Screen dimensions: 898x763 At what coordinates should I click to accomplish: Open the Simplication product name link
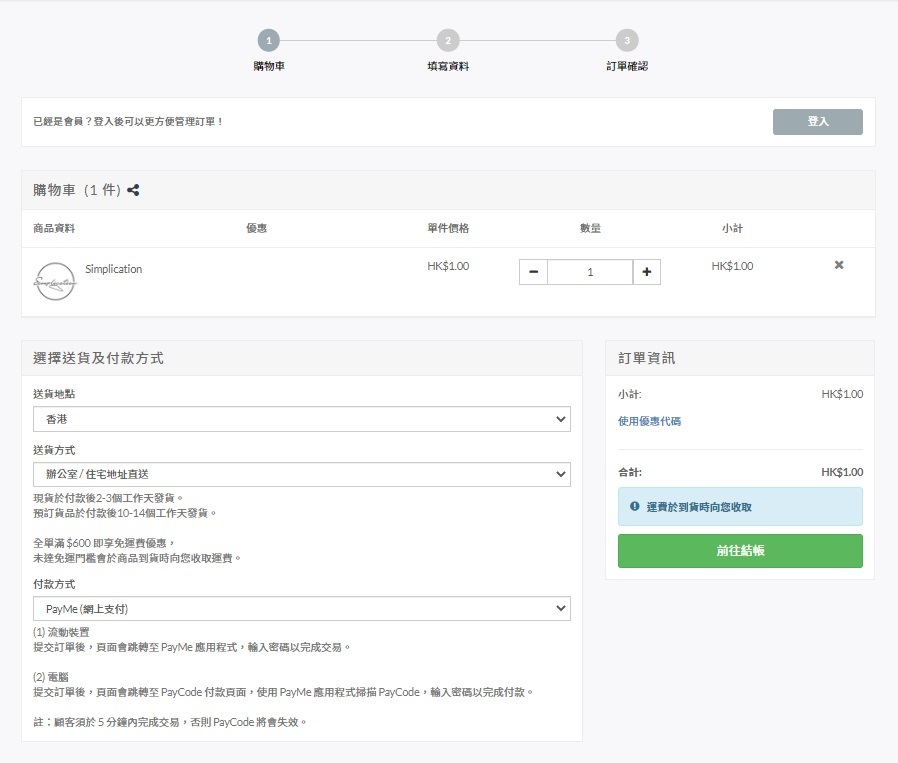pos(113,269)
